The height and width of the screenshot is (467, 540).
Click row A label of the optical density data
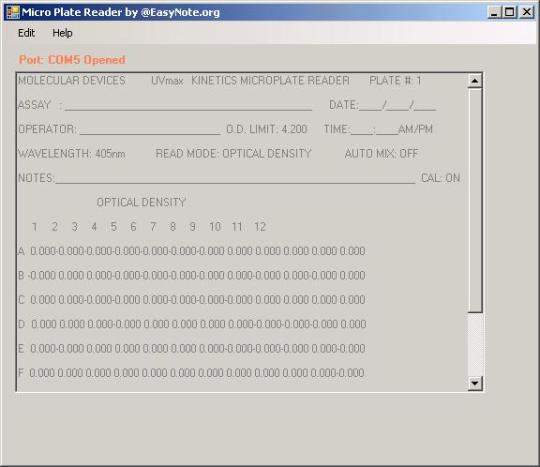click(x=21, y=251)
